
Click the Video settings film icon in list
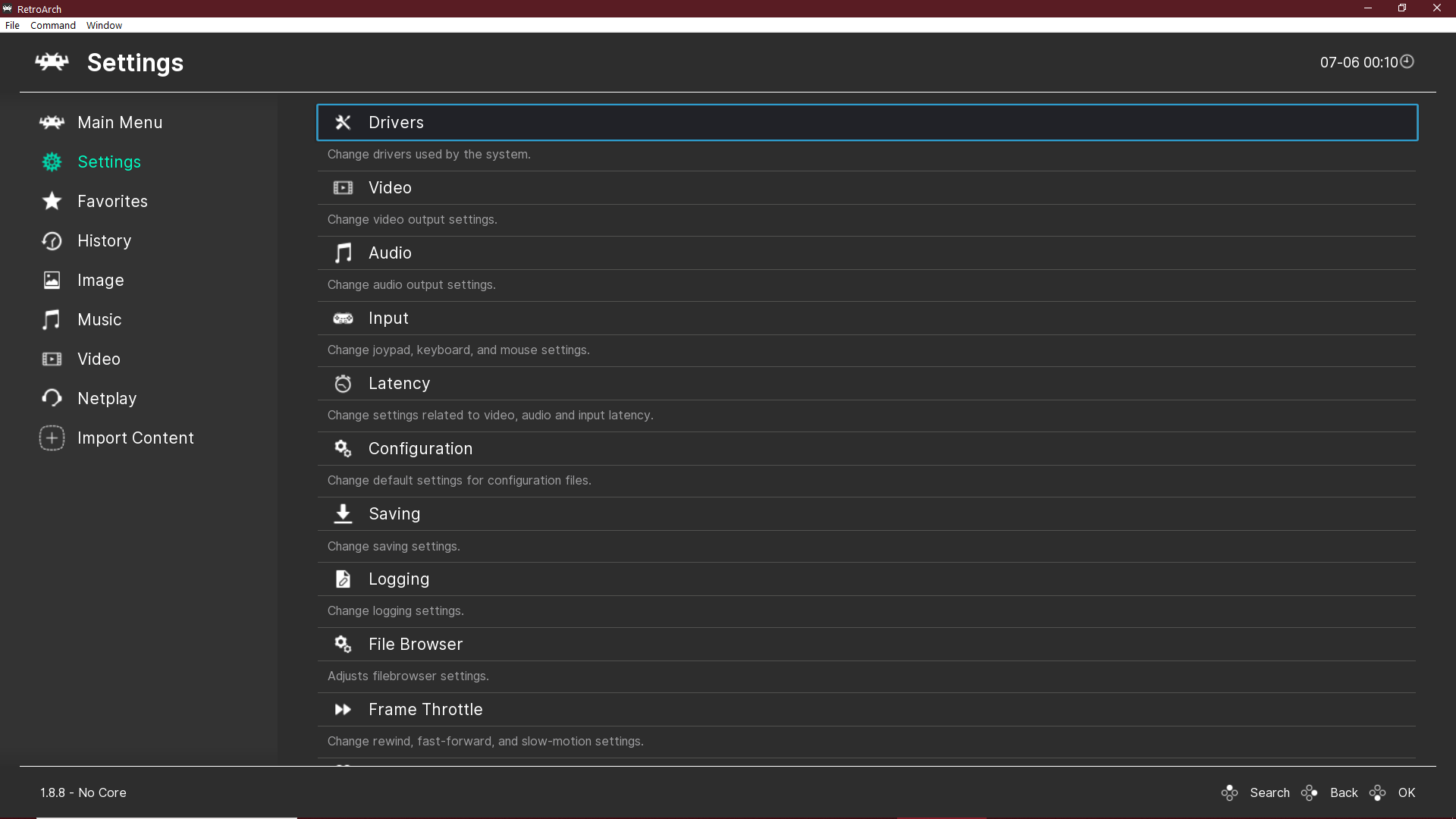pyautogui.click(x=343, y=187)
